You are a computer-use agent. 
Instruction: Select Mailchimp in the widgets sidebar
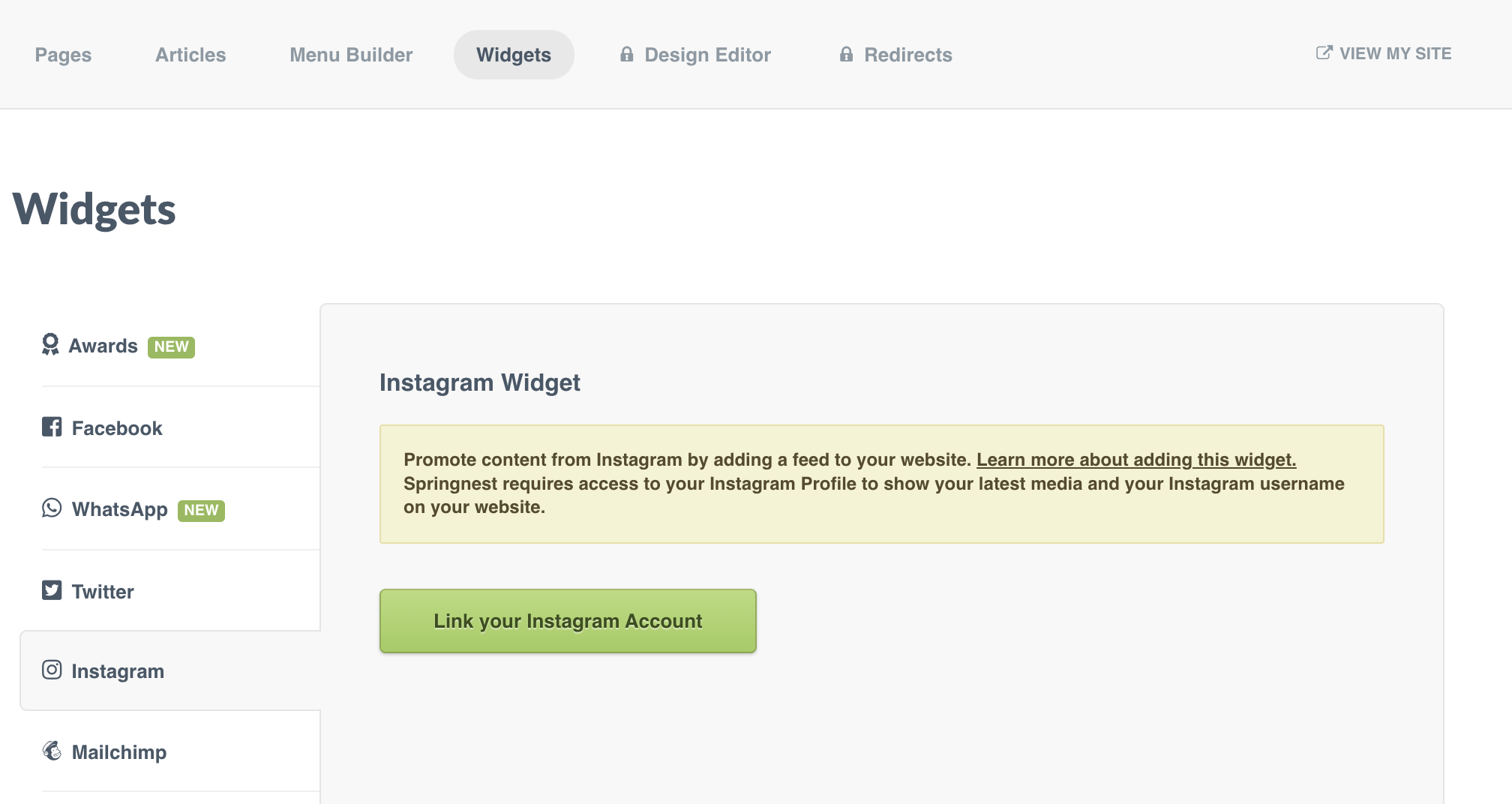click(119, 752)
